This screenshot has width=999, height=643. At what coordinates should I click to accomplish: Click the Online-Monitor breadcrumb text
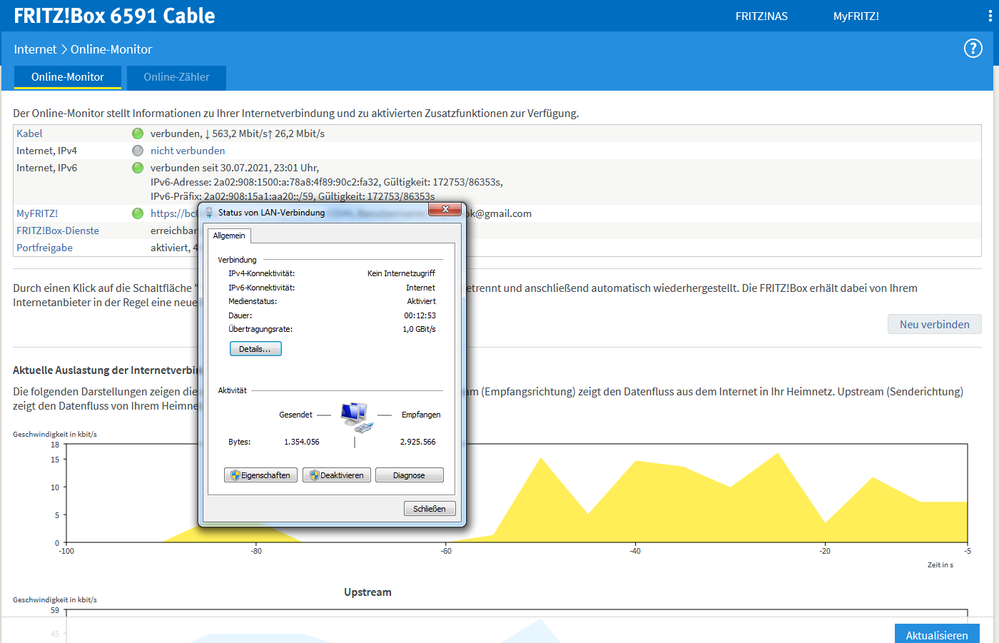(x=111, y=49)
